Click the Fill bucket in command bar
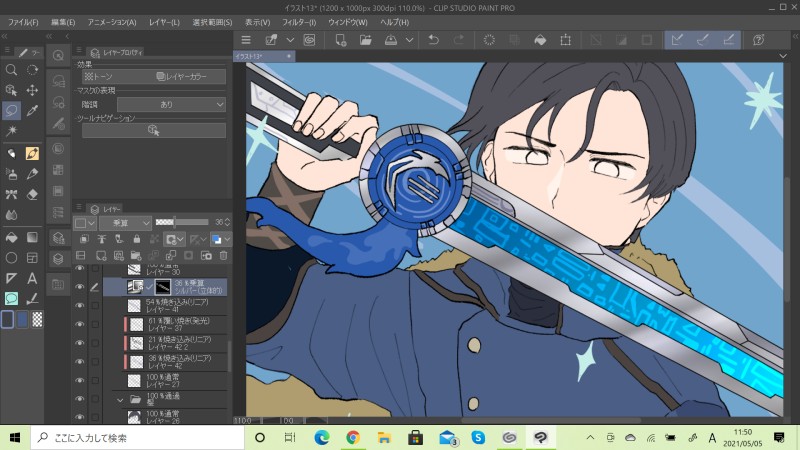The width and height of the screenshot is (800, 450). 540,40
